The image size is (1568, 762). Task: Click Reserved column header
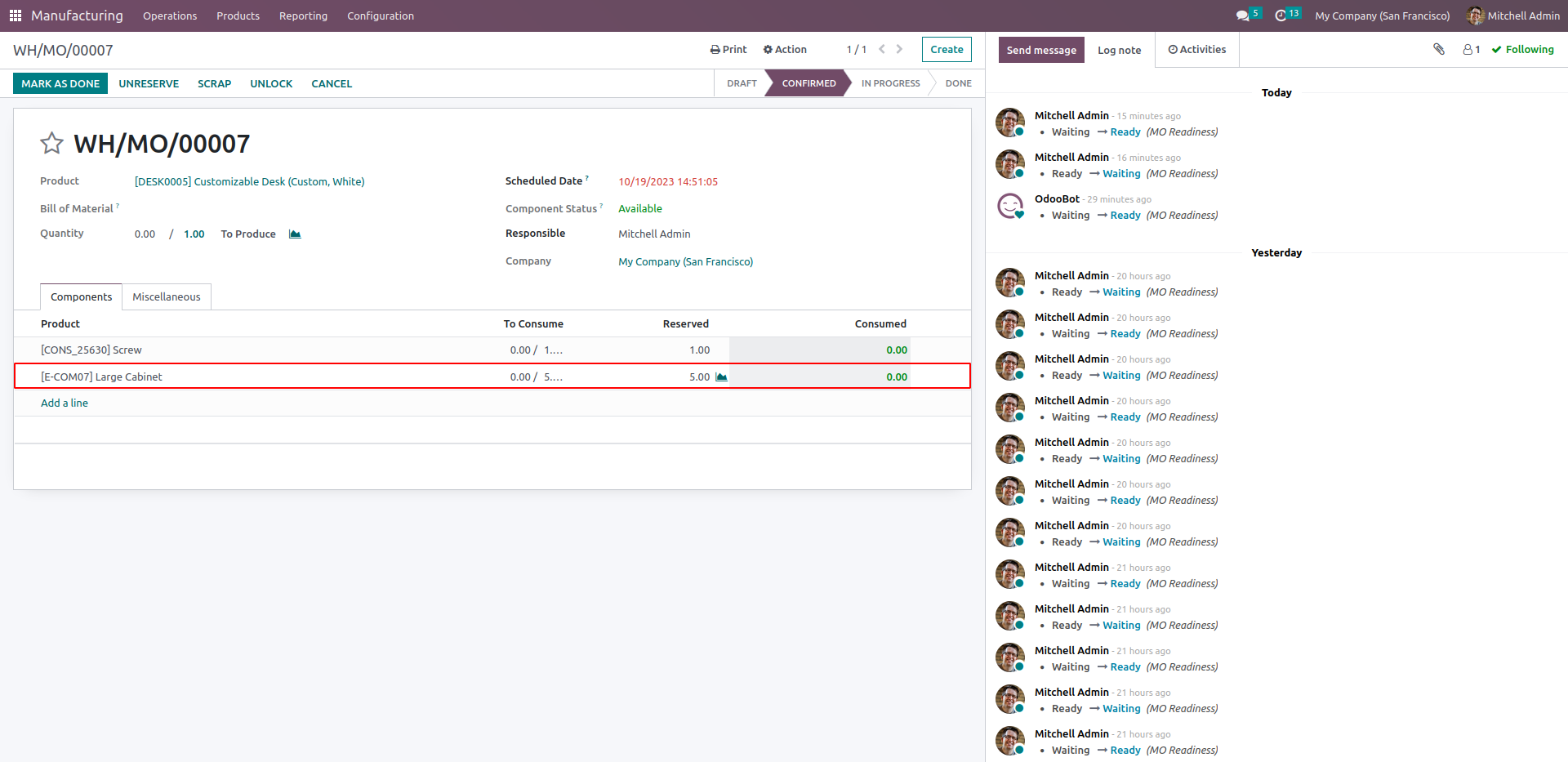pos(686,323)
